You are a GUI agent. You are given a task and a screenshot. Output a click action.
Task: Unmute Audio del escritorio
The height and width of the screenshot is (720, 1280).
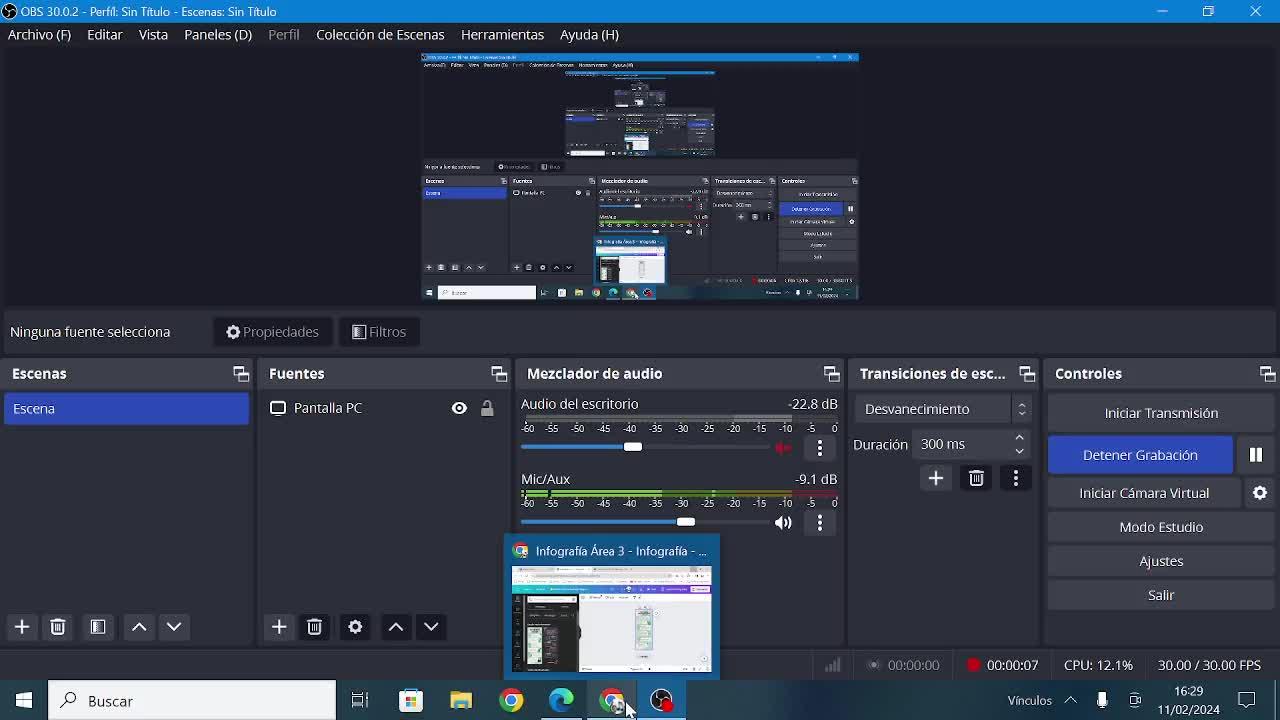pyautogui.click(x=783, y=448)
